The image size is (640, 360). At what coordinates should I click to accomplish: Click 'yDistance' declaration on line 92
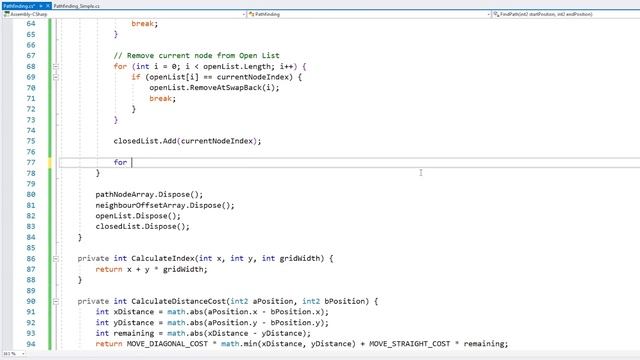click(133, 322)
